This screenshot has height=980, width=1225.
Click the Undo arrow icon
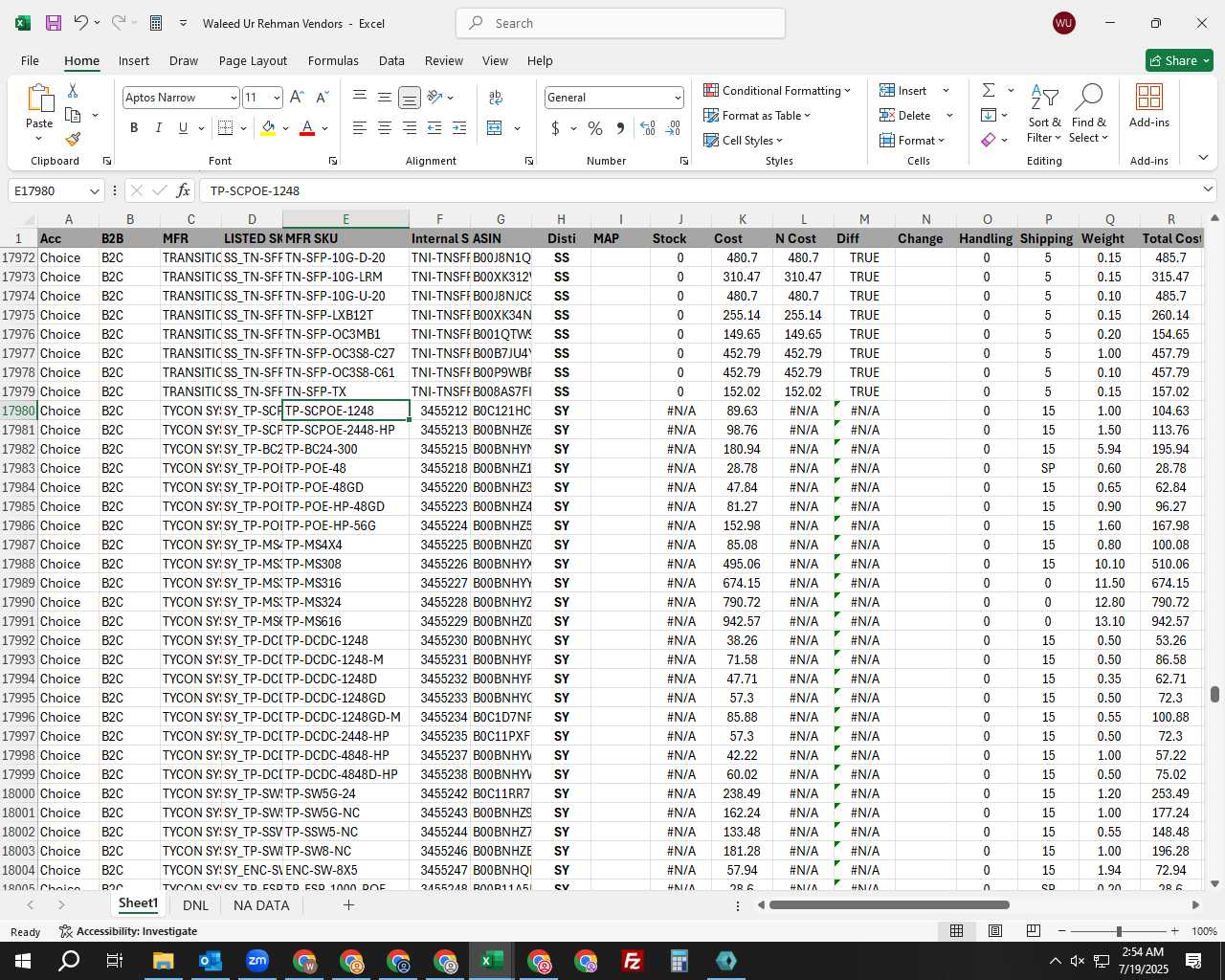point(81,23)
